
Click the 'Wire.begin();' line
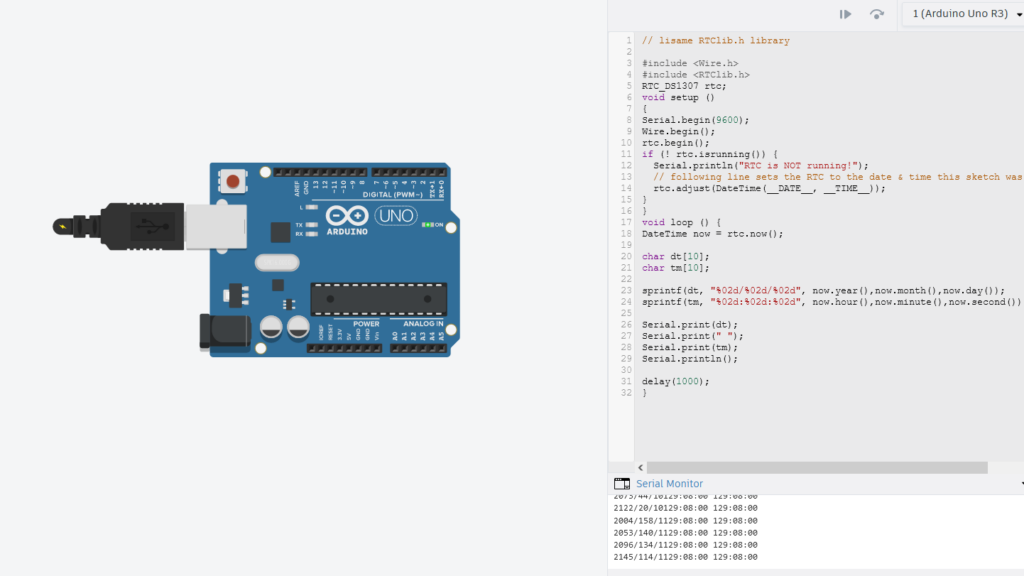pos(678,131)
